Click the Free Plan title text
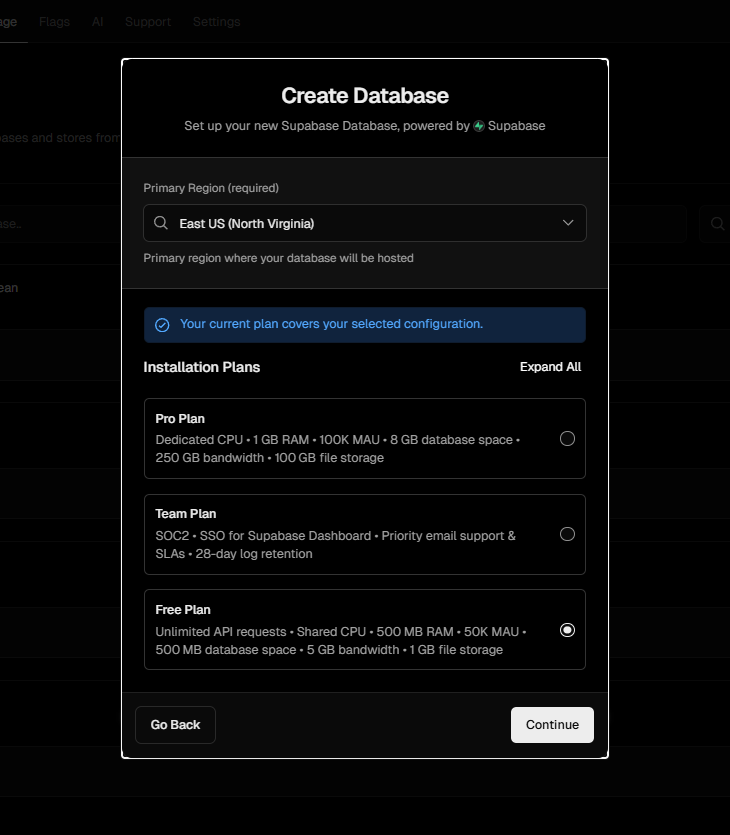This screenshot has height=835, width=730. 183,610
